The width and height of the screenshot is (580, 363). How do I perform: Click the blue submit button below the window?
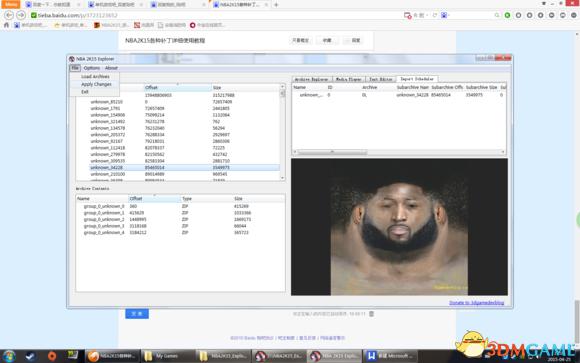click(x=137, y=314)
